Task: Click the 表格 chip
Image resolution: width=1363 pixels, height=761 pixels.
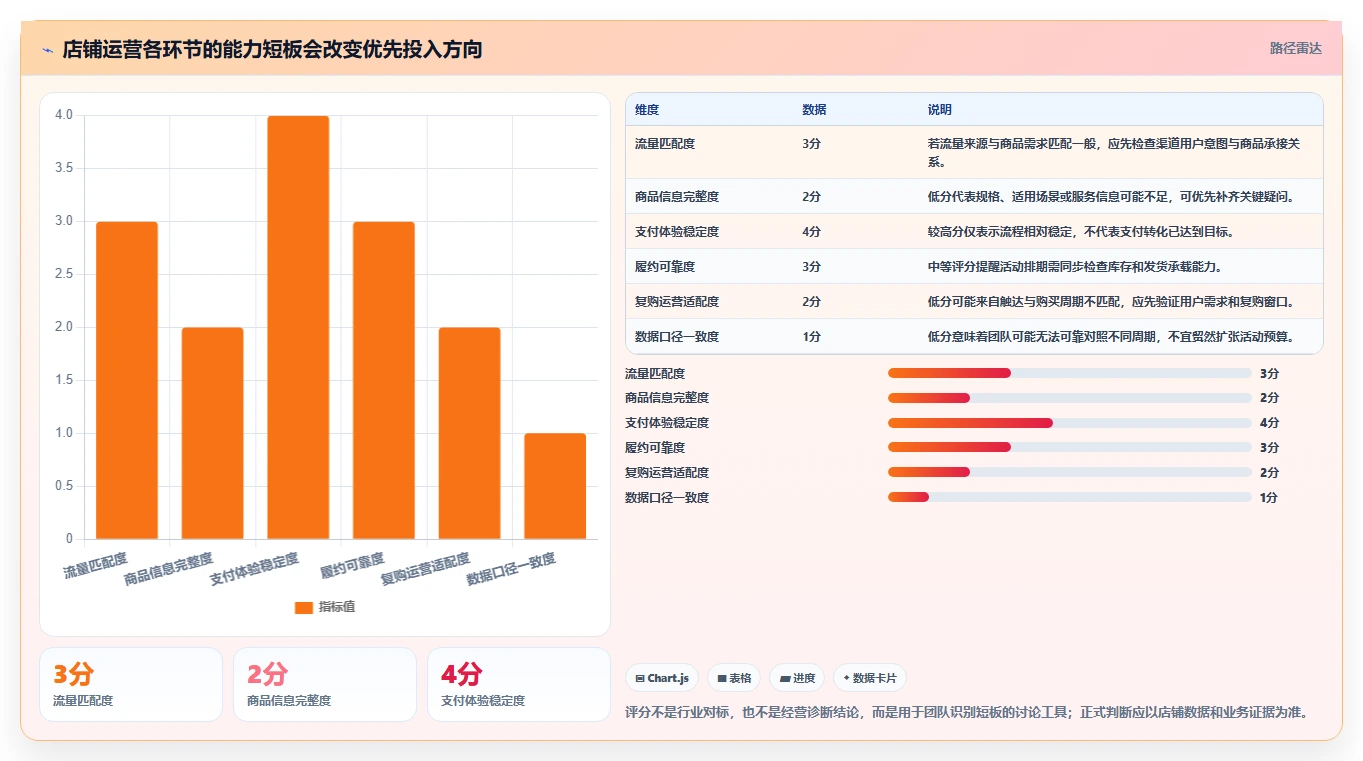Action: tap(734, 678)
